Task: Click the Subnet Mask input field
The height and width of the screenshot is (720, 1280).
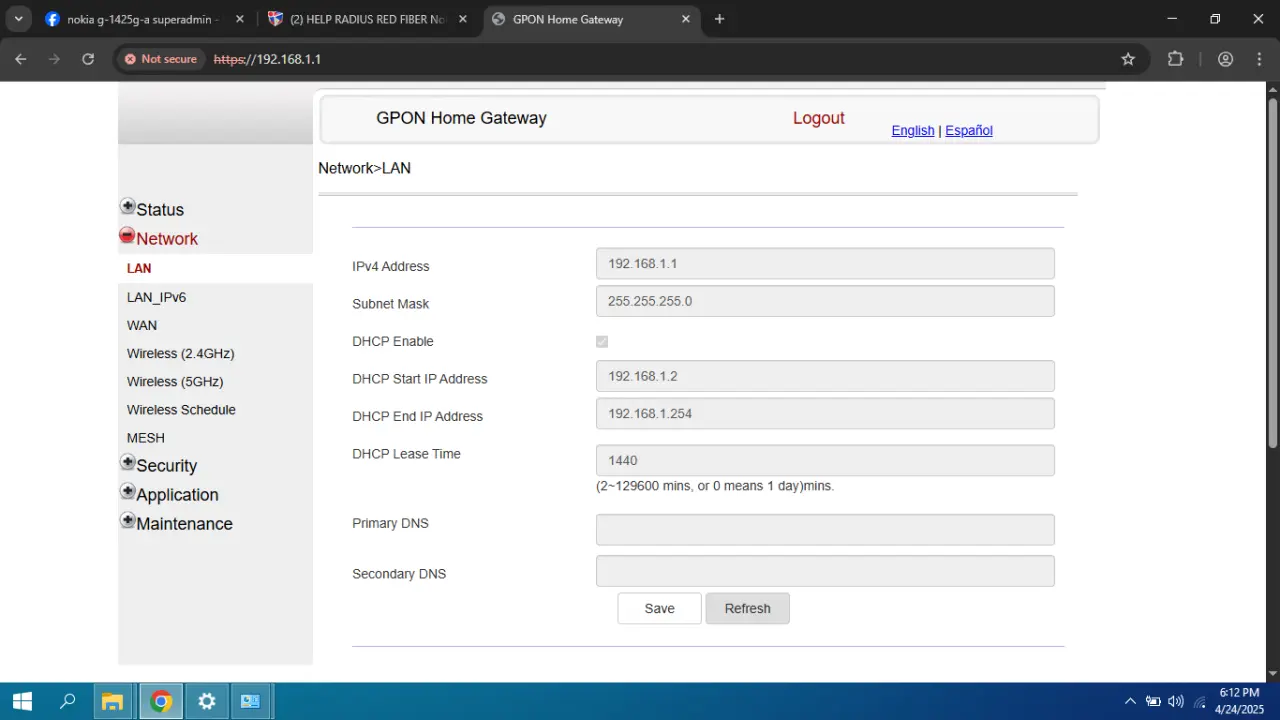Action: pyautogui.click(x=825, y=301)
